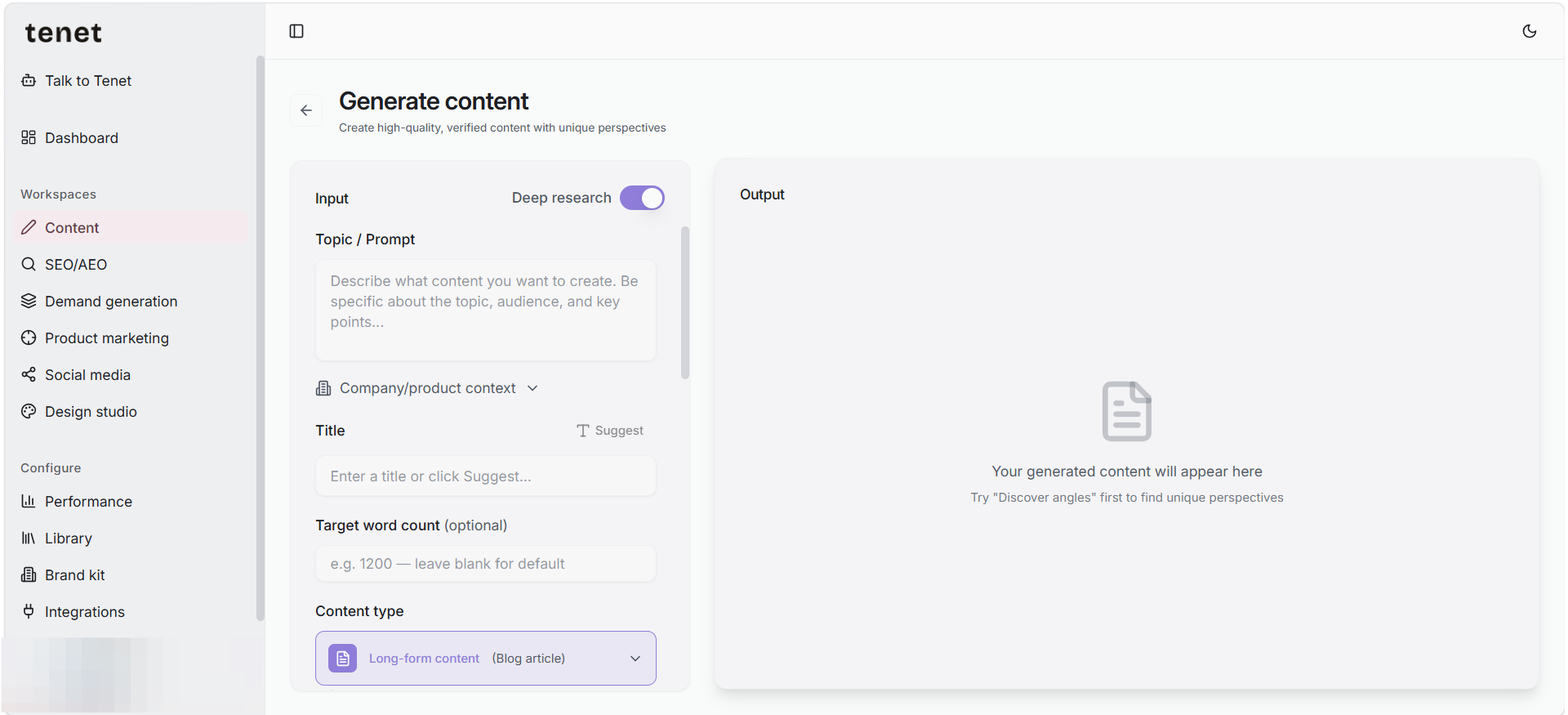The width and height of the screenshot is (1568, 715).
Task: Click the Content type chevron arrow
Action: click(635, 659)
